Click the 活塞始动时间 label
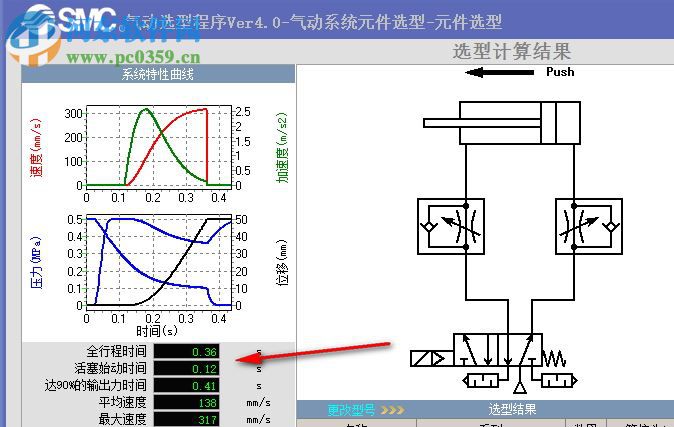The image size is (674, 427). point(110,369)
